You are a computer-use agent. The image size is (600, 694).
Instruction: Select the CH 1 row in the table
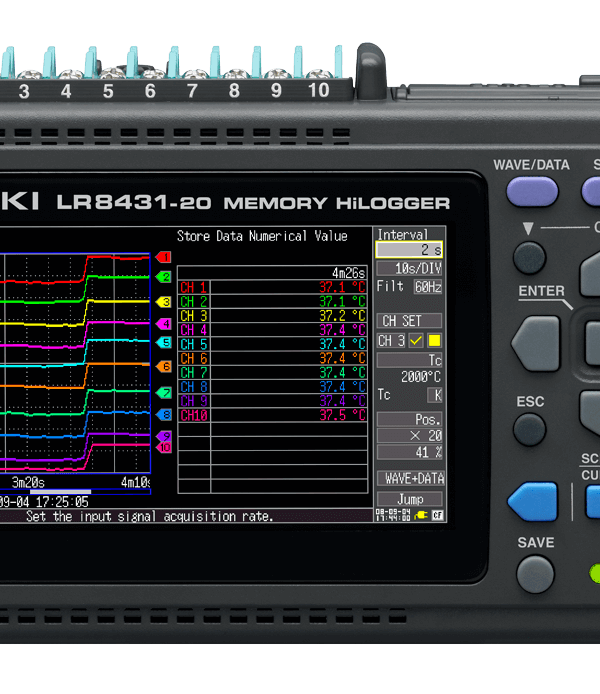click(x=272, y=287)
